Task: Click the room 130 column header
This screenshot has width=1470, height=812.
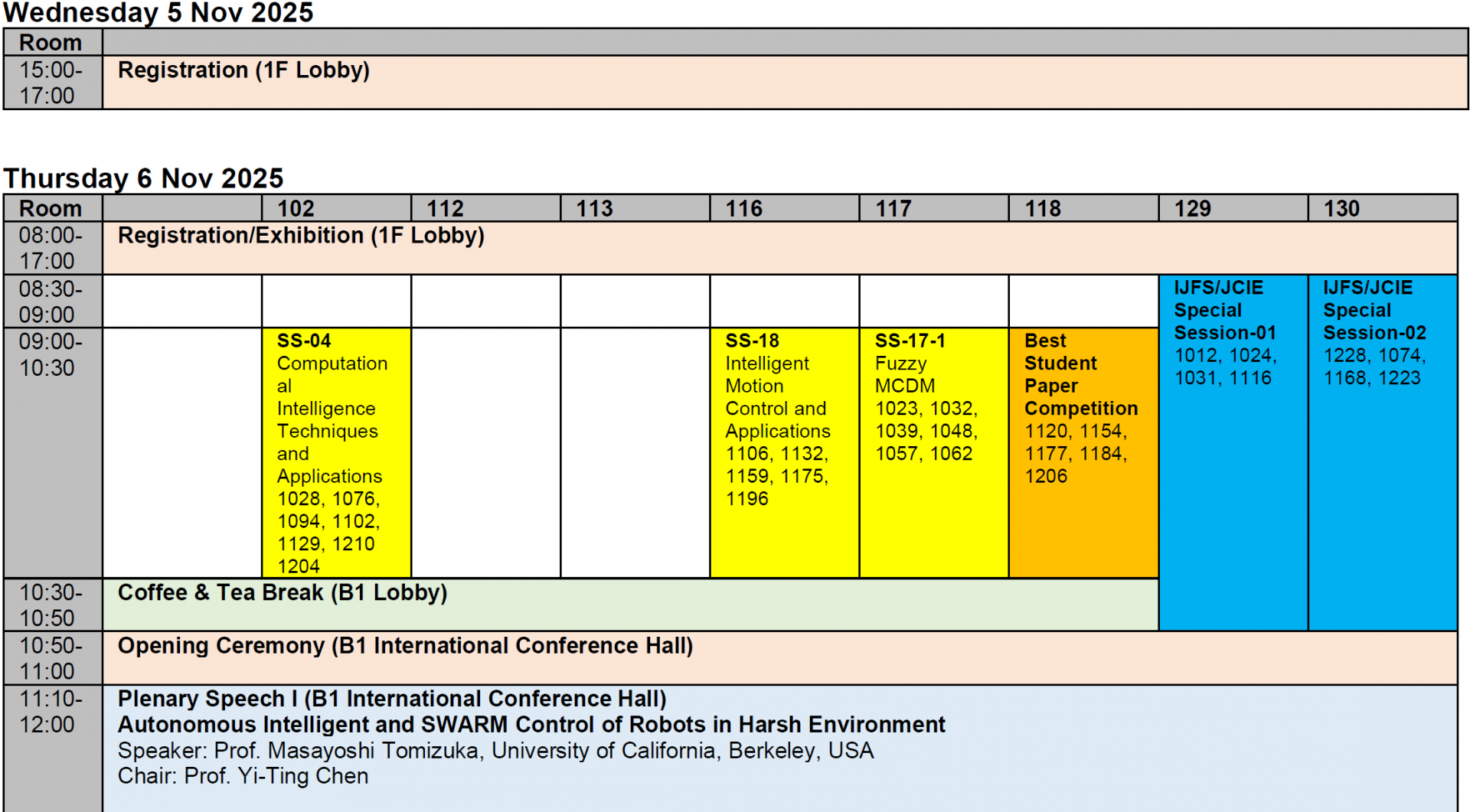Action: (x=1341, y=208)
